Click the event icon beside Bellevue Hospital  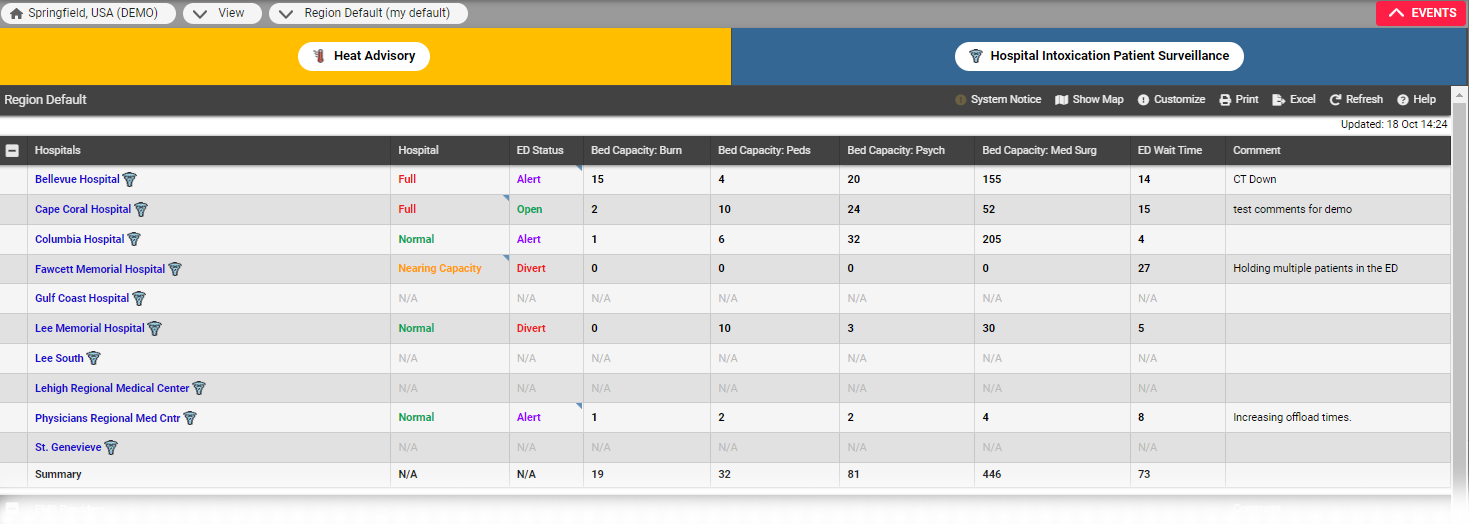pyautogui.click(x=129, y=180)
